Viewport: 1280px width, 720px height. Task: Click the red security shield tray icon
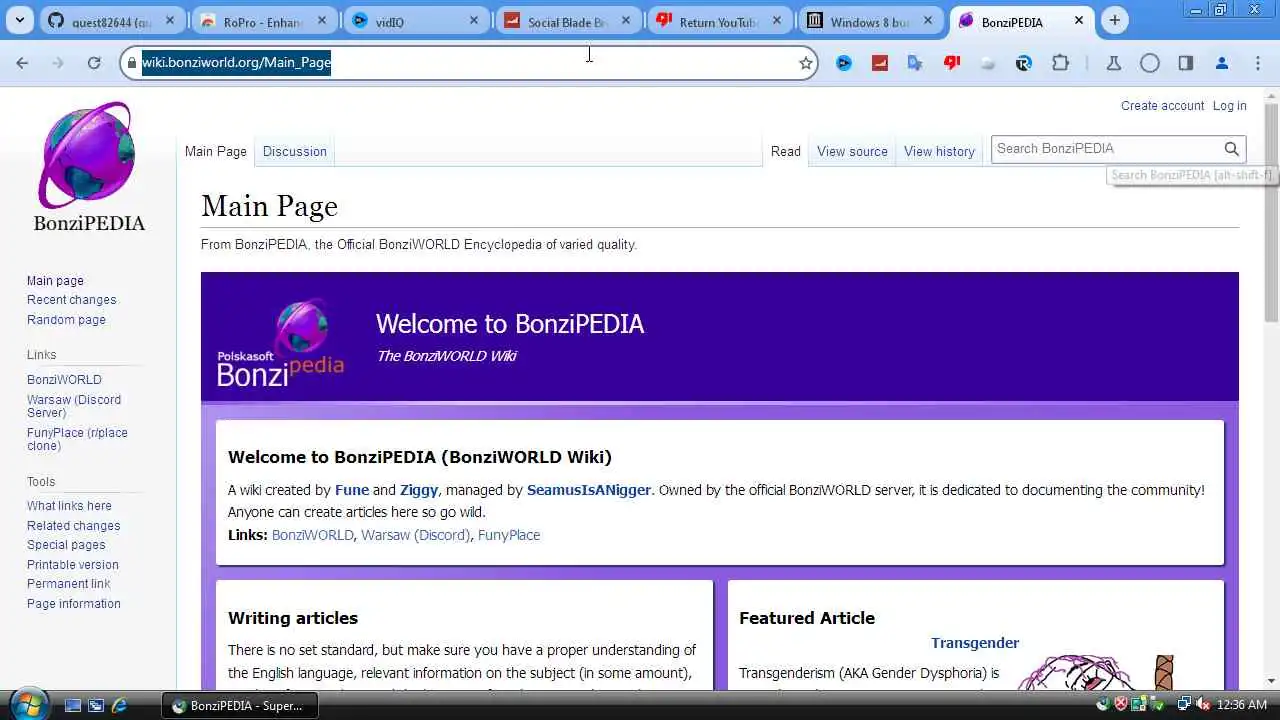[1121, 705]
